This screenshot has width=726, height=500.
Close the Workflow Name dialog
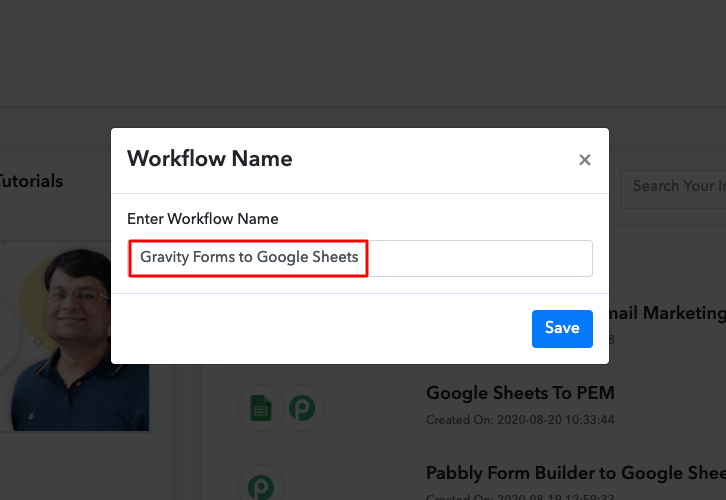(585, 160)
